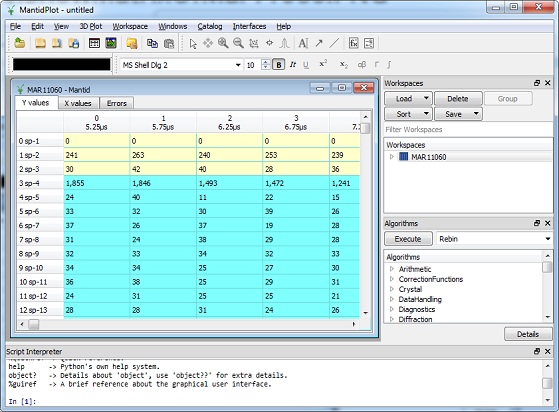Open the Save dropdown button
Image resolution: width=559 pixels, height=412 pixels.
coord(458,114)
